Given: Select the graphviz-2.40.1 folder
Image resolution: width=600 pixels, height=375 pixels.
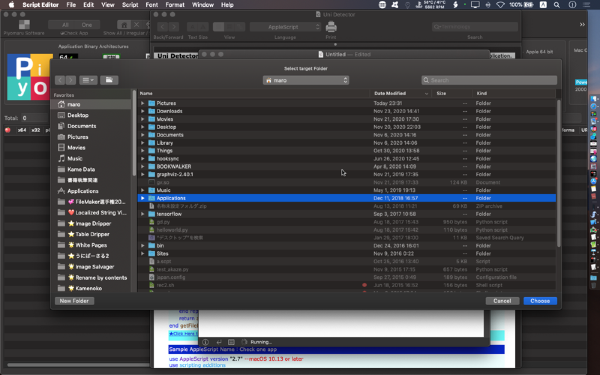Looking at the screenshot, I should coord(347,174).
